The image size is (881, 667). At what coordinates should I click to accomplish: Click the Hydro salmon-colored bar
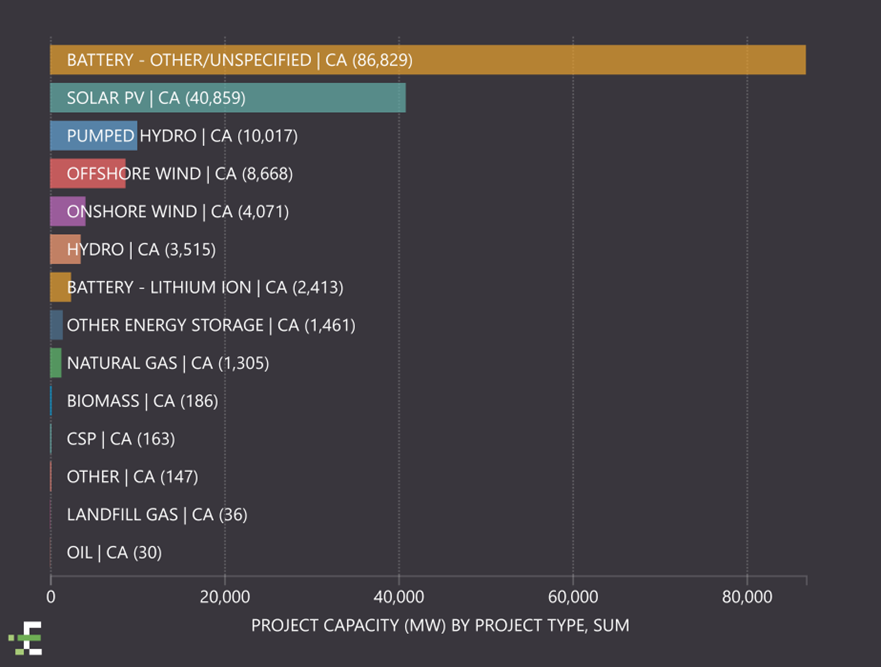click(x=65, y=249)
